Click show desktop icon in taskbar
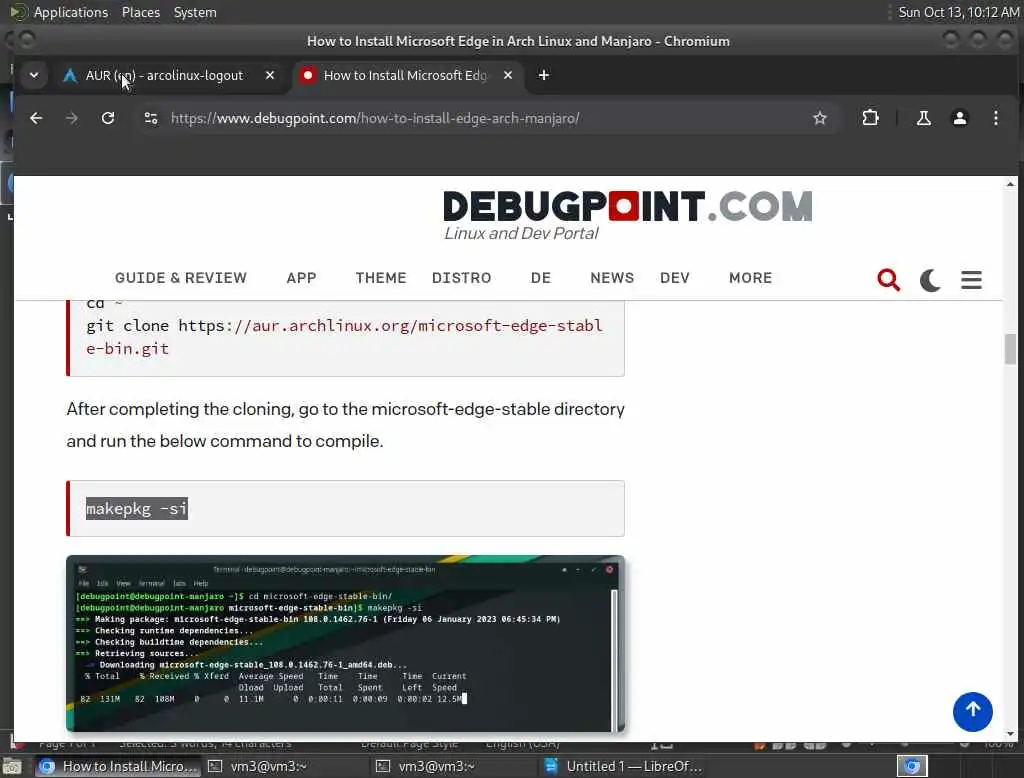1024x778 pixels. coord(12,767)
